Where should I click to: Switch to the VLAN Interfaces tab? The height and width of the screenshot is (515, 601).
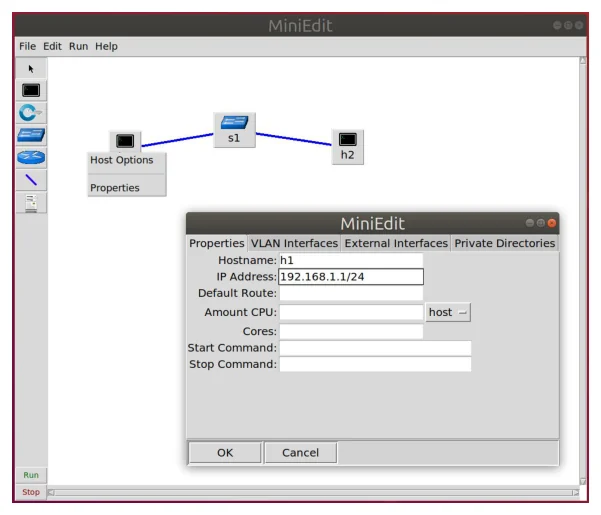coord(294,243)
